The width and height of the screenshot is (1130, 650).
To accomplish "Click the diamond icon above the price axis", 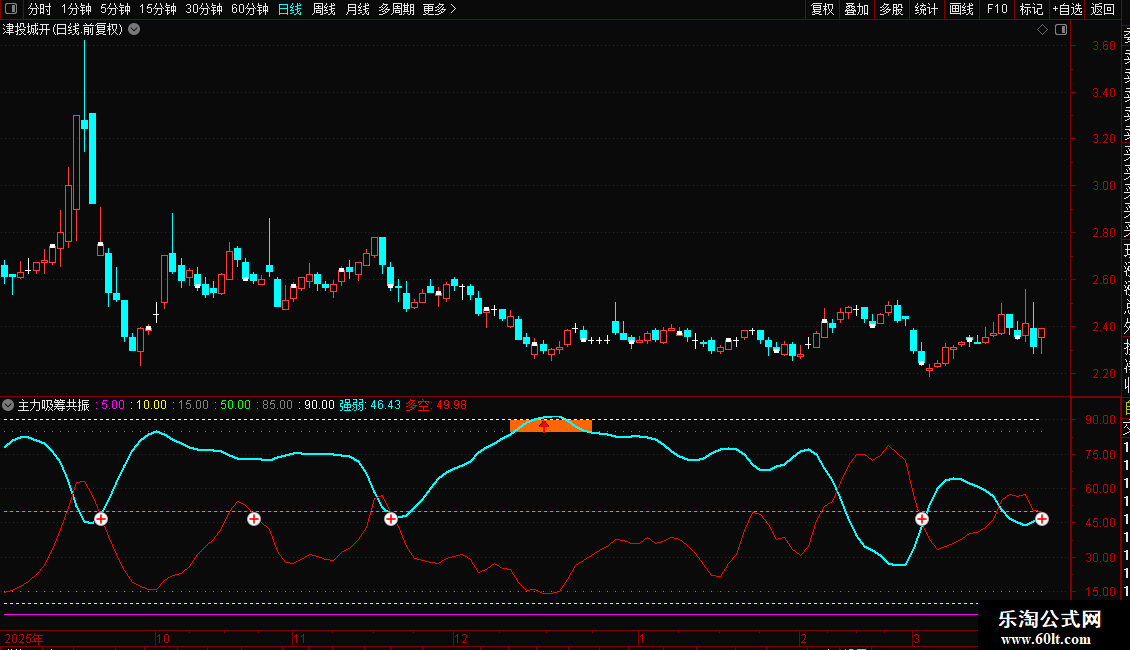I will point(1042,29).
